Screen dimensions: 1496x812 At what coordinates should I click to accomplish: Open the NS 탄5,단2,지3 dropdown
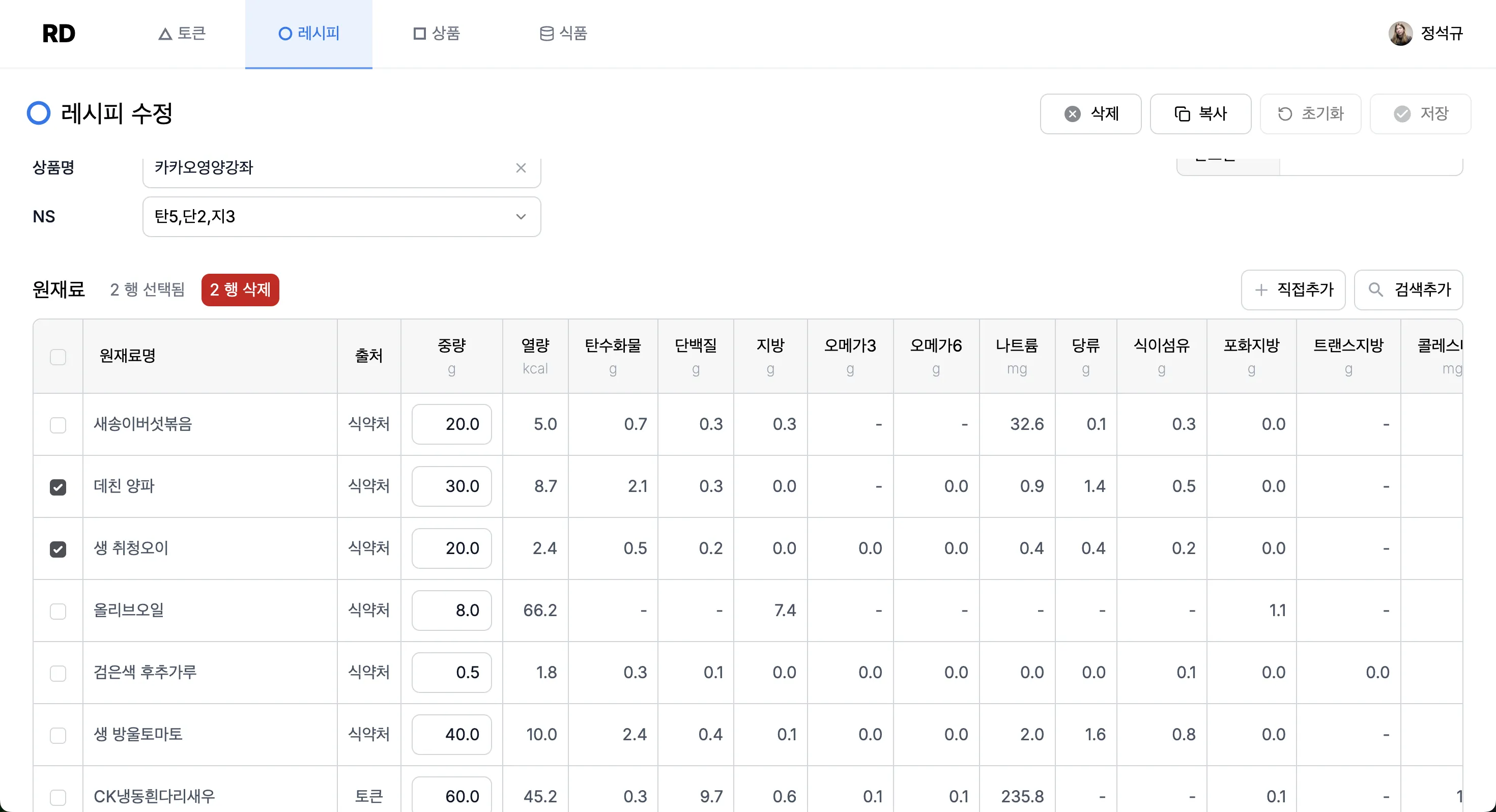pos(341,217)
